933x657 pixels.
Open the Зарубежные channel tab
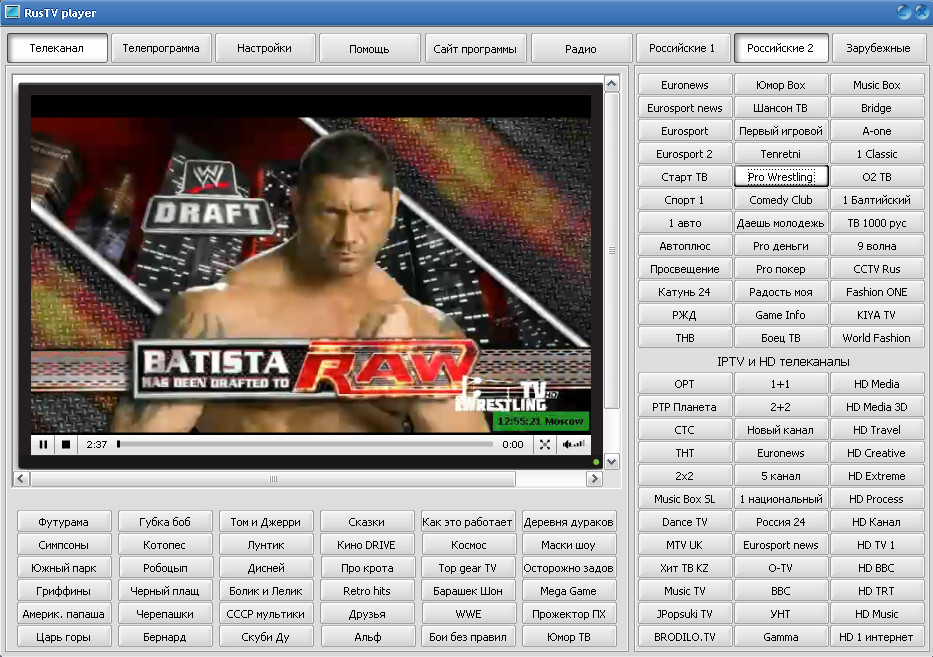(877, 48)
